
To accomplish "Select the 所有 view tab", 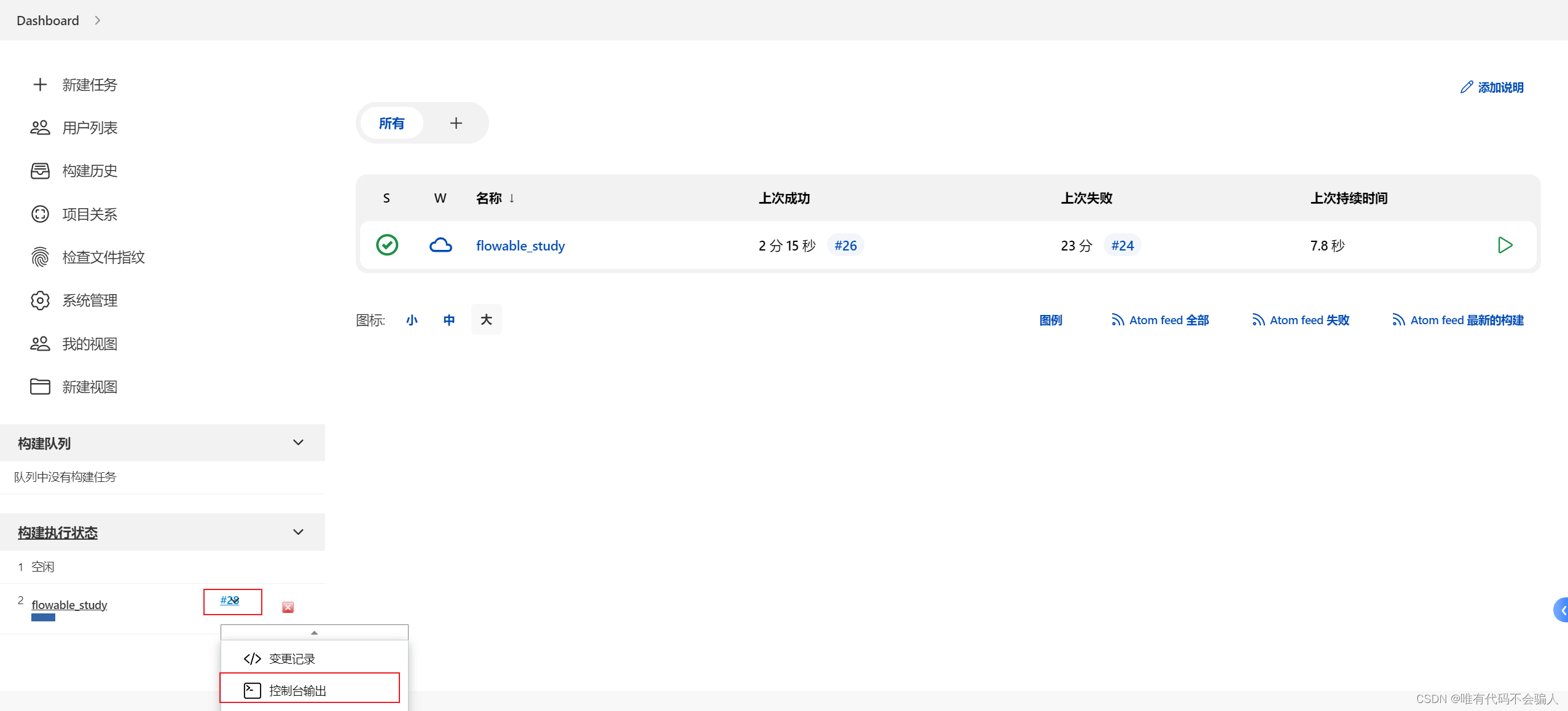I will click(391, 123).
